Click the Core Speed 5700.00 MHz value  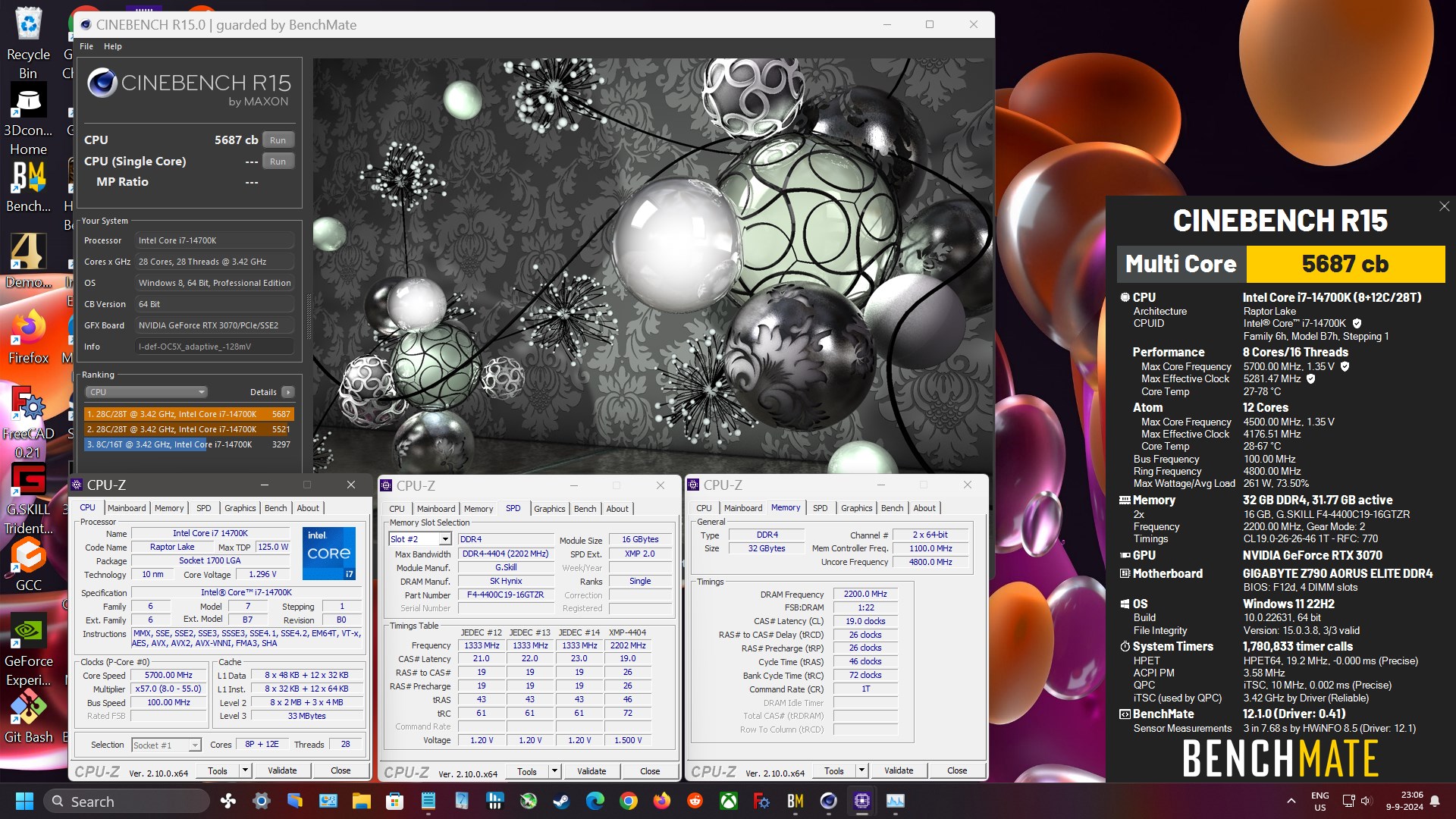click(168, 675)
